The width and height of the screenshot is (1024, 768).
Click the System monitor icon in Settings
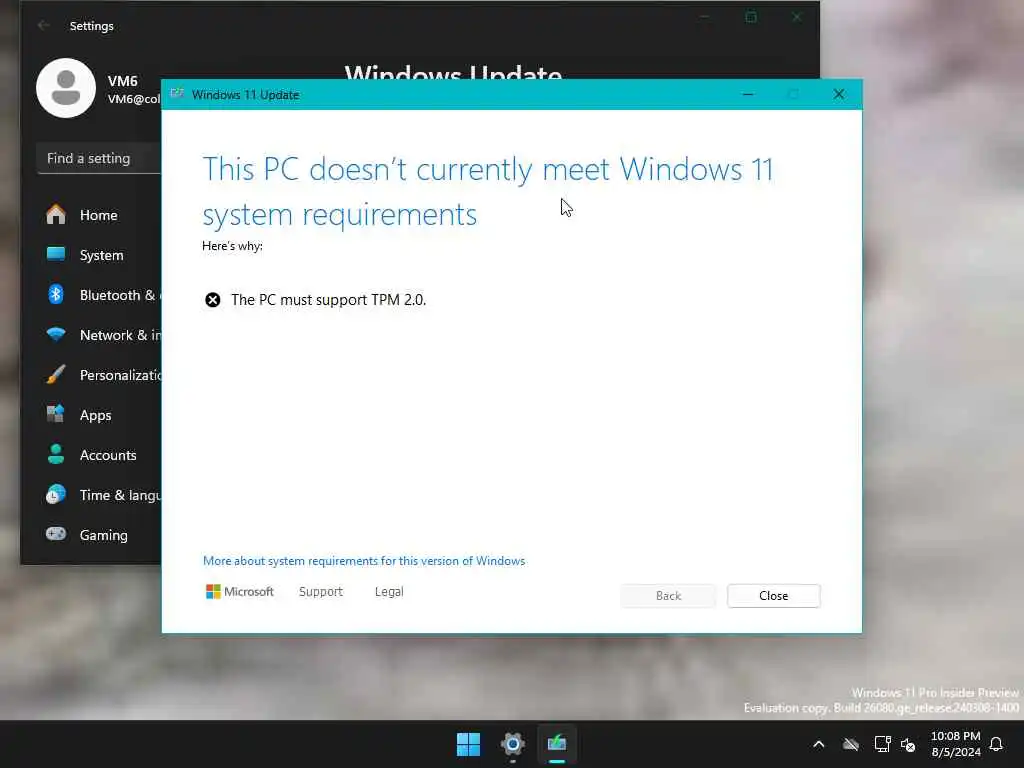pos(56,254)
